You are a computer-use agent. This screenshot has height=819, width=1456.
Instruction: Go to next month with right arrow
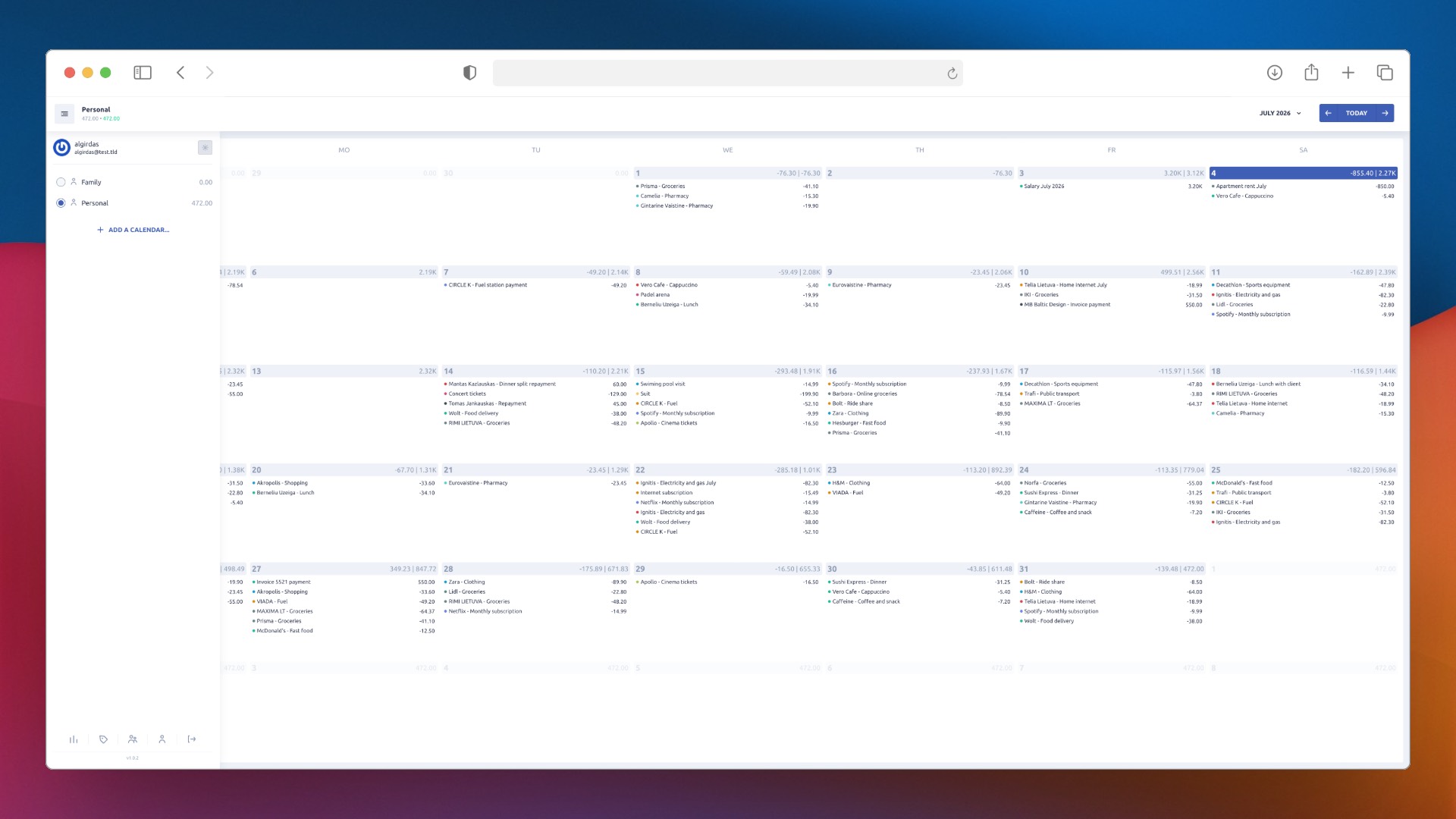pos(1385,113)
